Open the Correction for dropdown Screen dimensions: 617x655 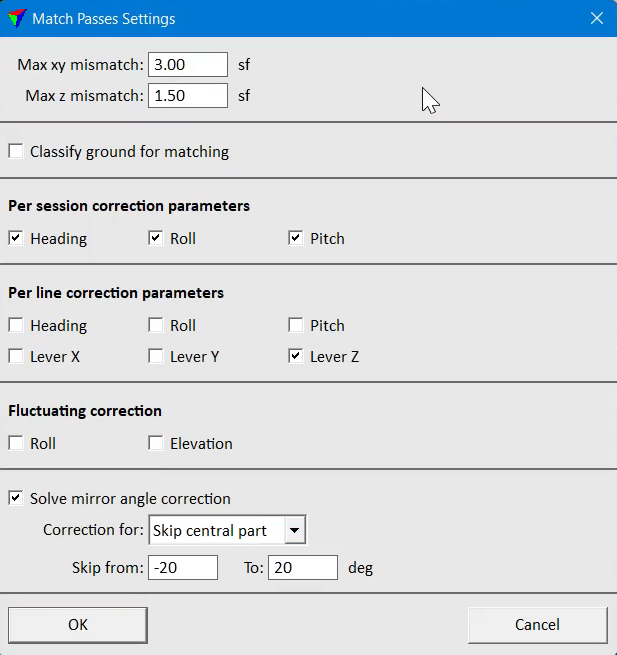pos(227,530)
